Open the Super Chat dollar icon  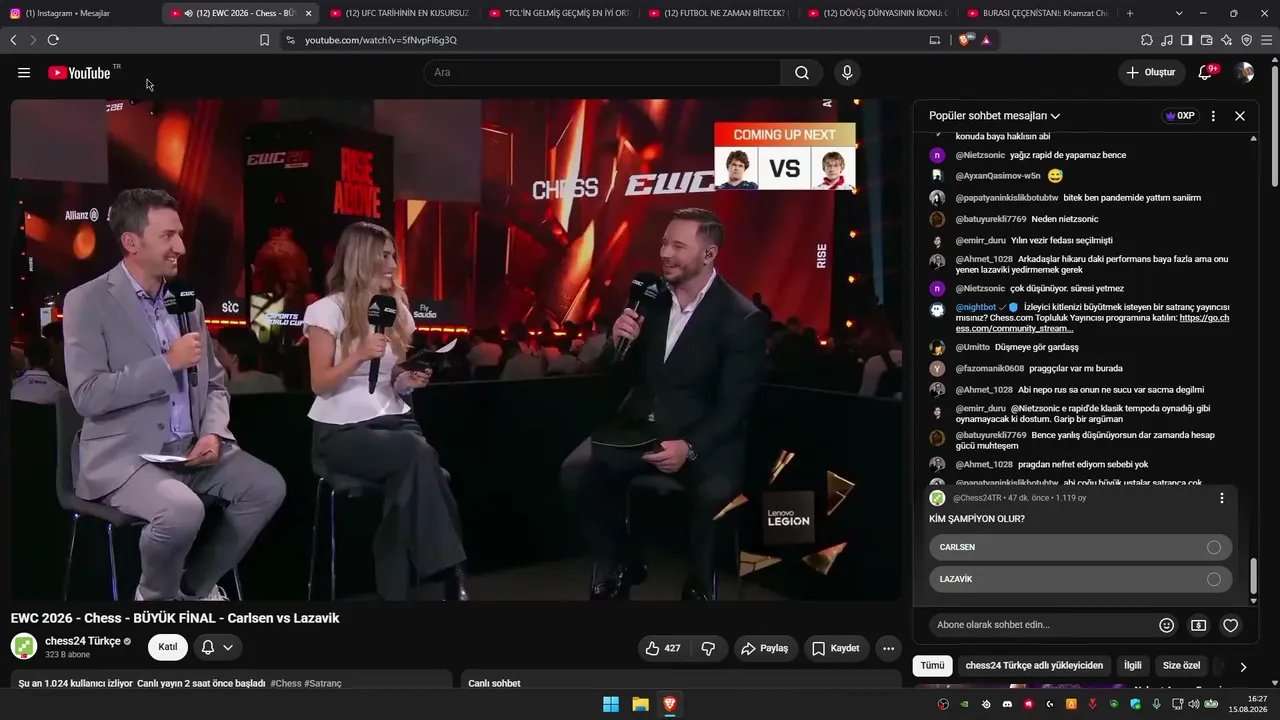1198,625
